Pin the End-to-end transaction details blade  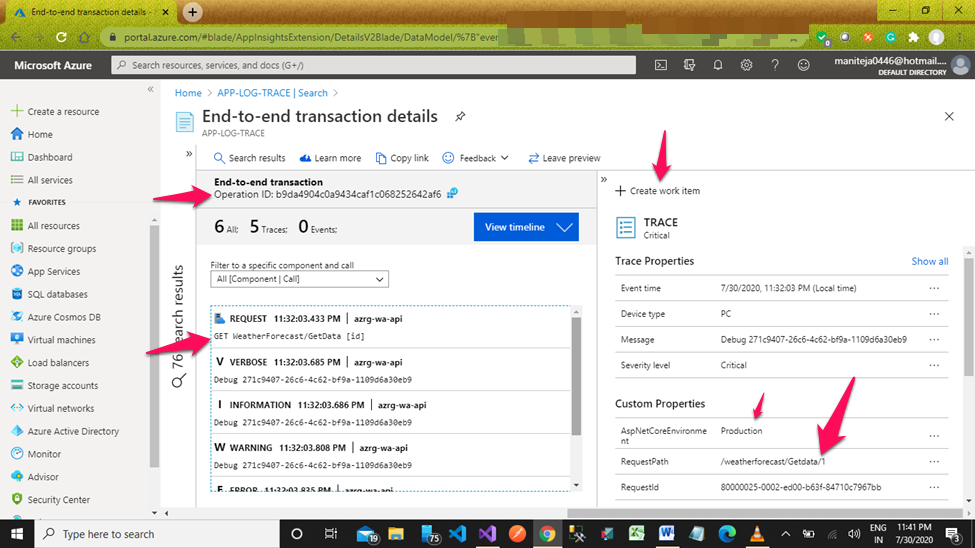point(460,116)
